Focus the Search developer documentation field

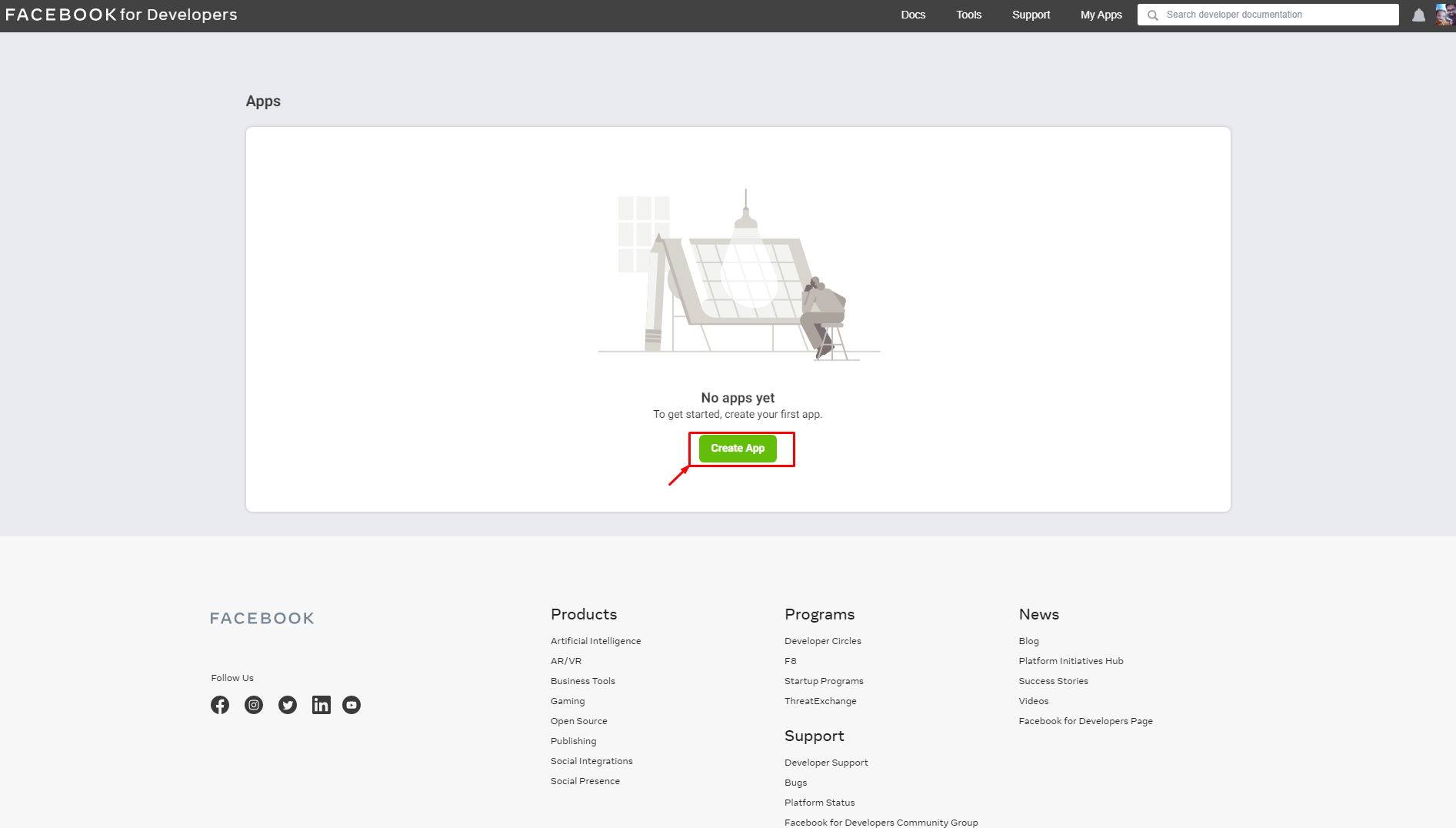click(x=1268, y=15)
